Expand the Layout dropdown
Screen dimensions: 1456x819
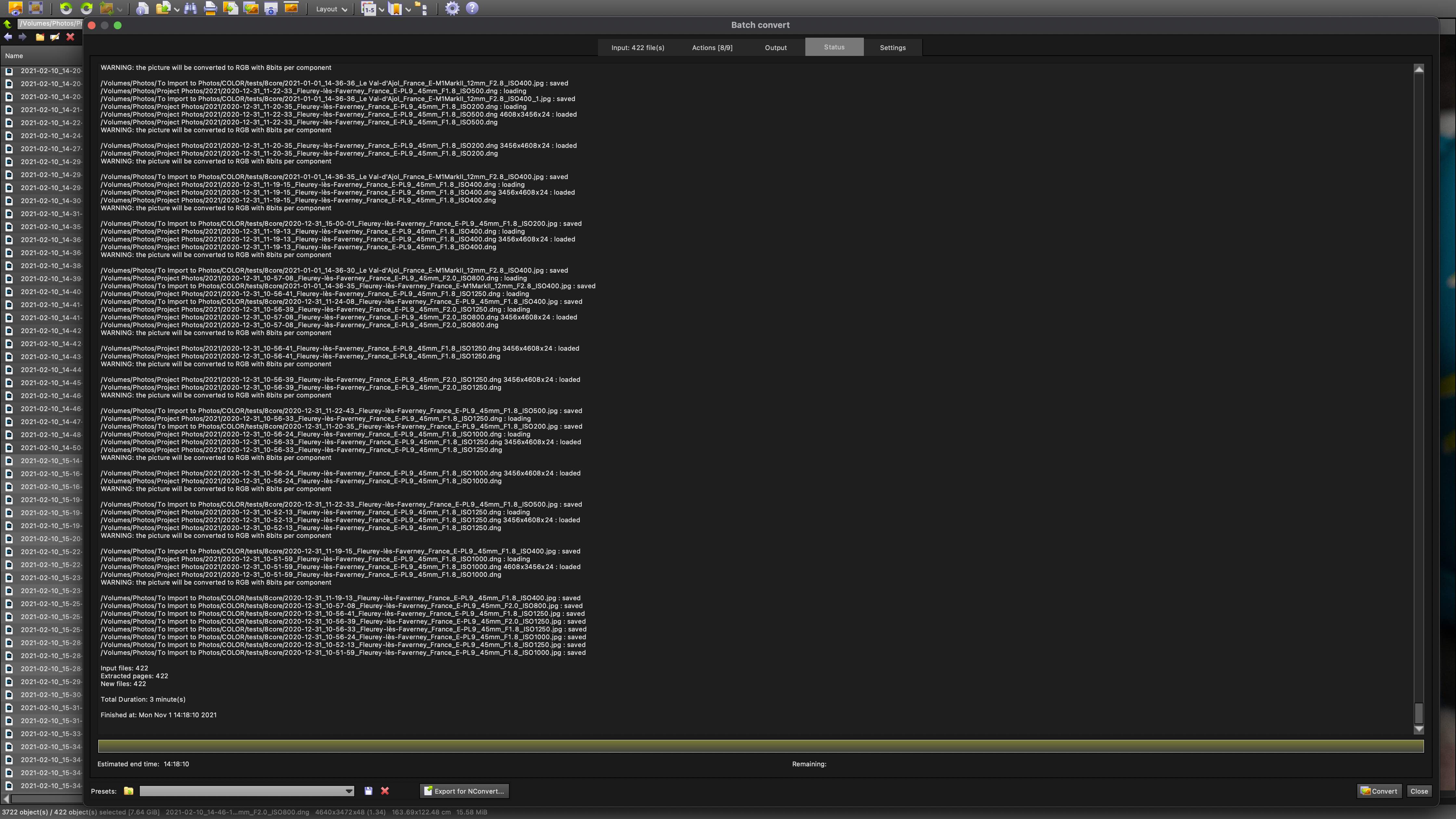pyautogui.click(x=331, y=9)
